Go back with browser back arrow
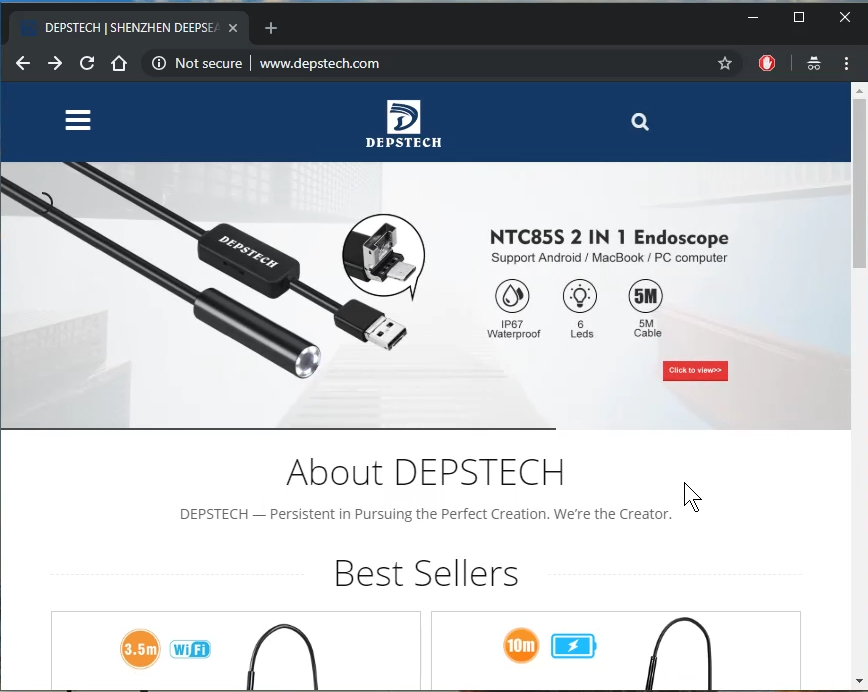Image resolution: width=868 pixels, height=692 pixels. click(23, 63)
